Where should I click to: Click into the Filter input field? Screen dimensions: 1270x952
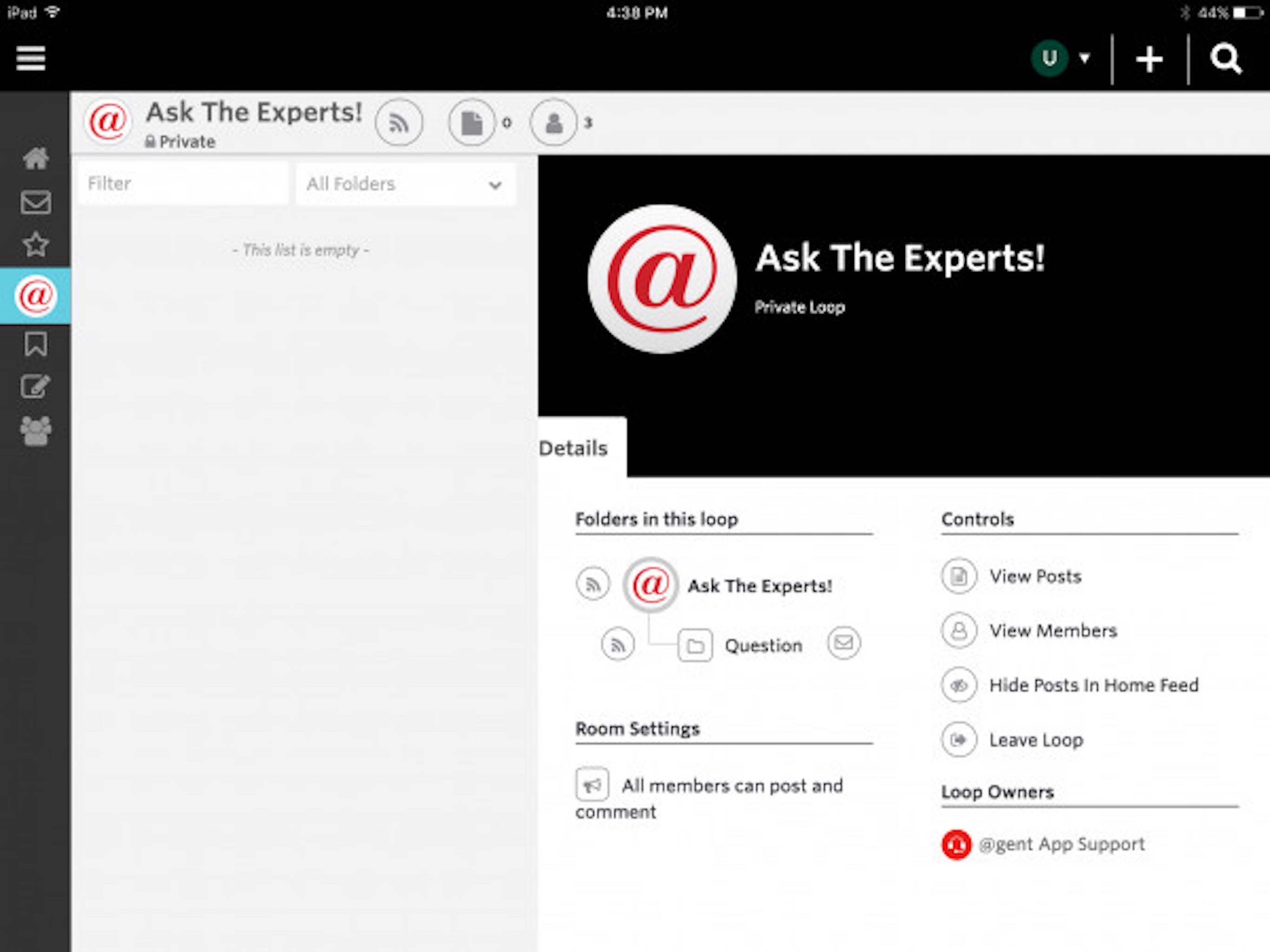183,184
